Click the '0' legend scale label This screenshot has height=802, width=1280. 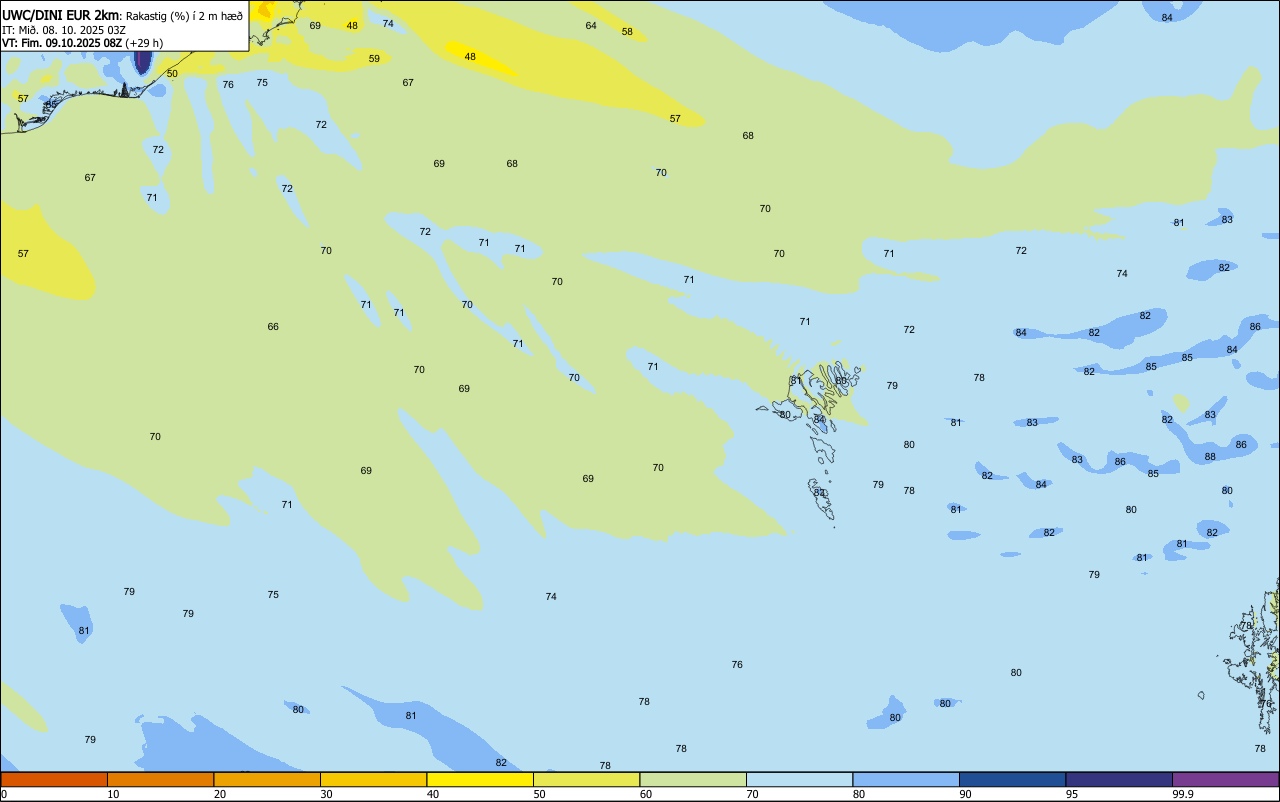point(4,794)
